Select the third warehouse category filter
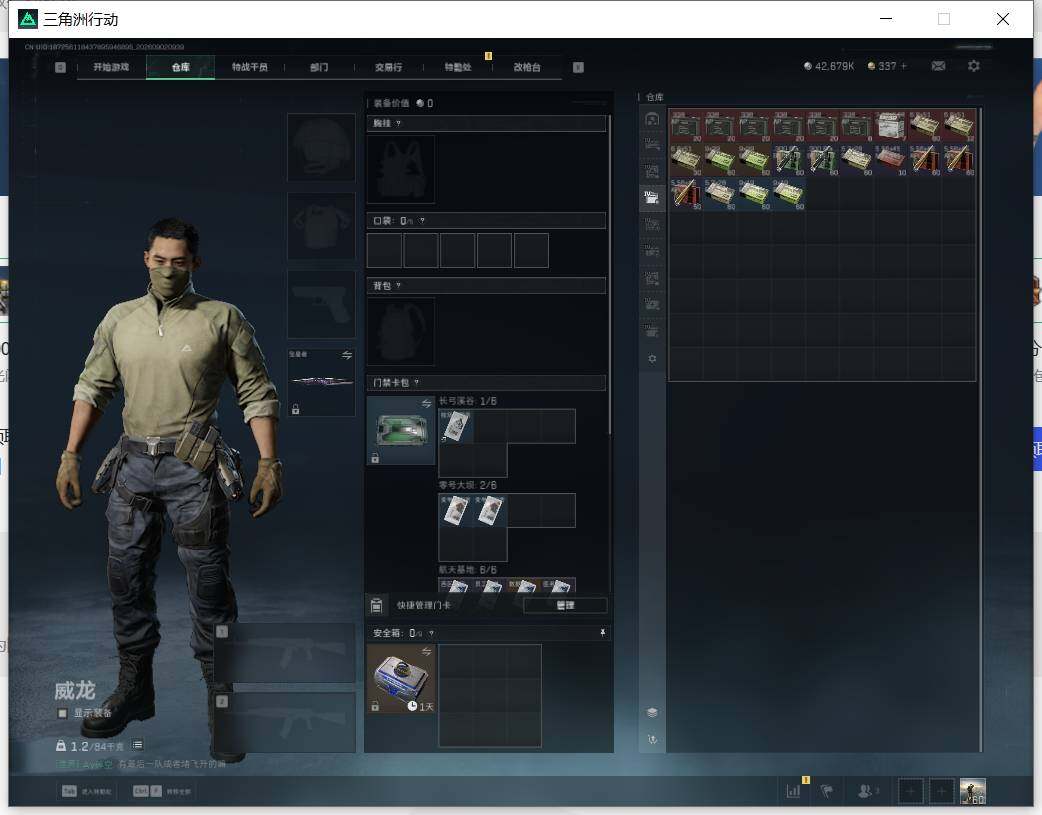This screenshot has width=1042, height=815. click(x=652, y=172)
